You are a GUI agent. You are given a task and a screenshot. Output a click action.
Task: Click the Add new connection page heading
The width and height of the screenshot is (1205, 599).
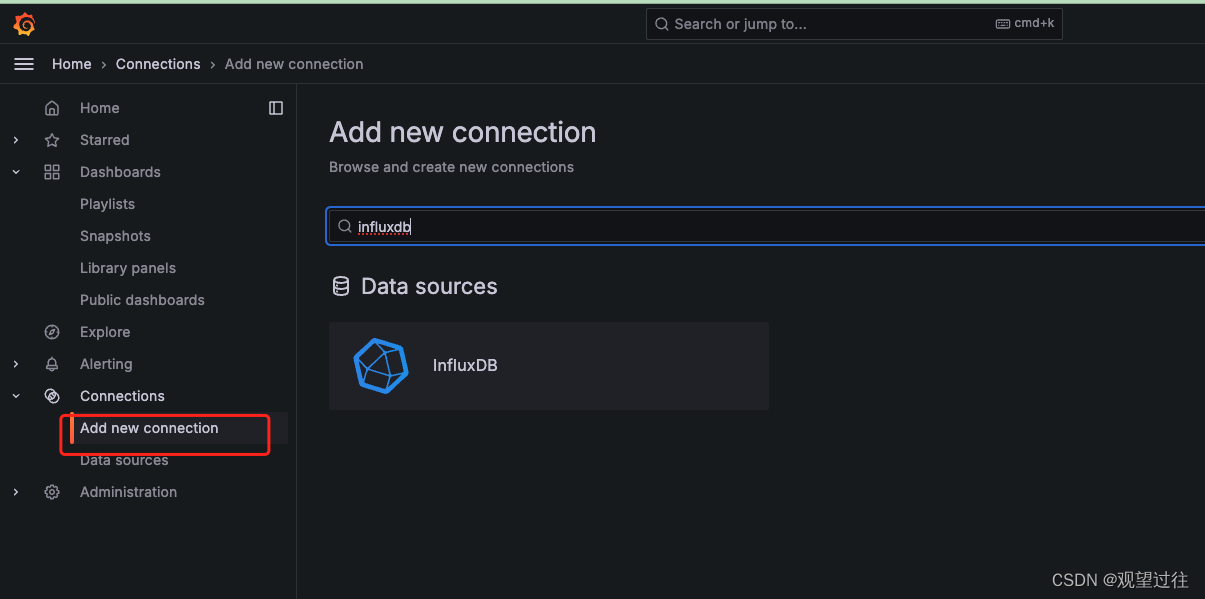pos(463,132)
